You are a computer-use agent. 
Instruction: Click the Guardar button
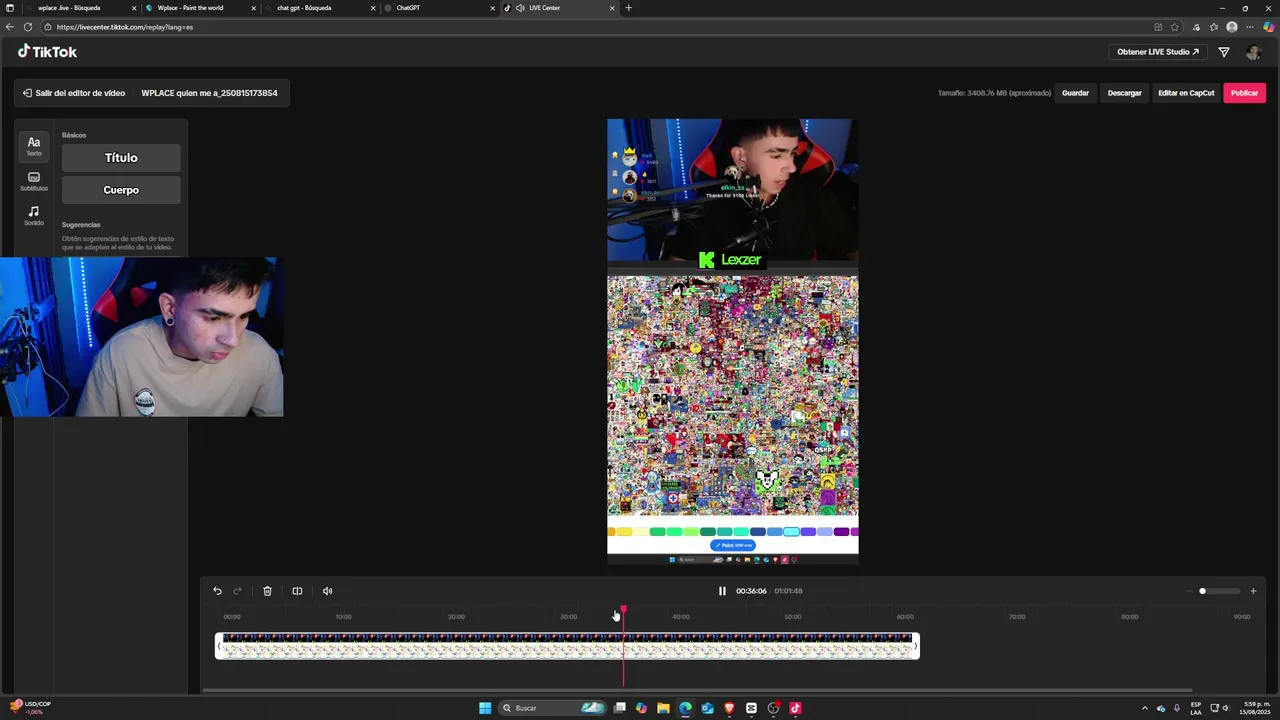(x=1075, y=93)
